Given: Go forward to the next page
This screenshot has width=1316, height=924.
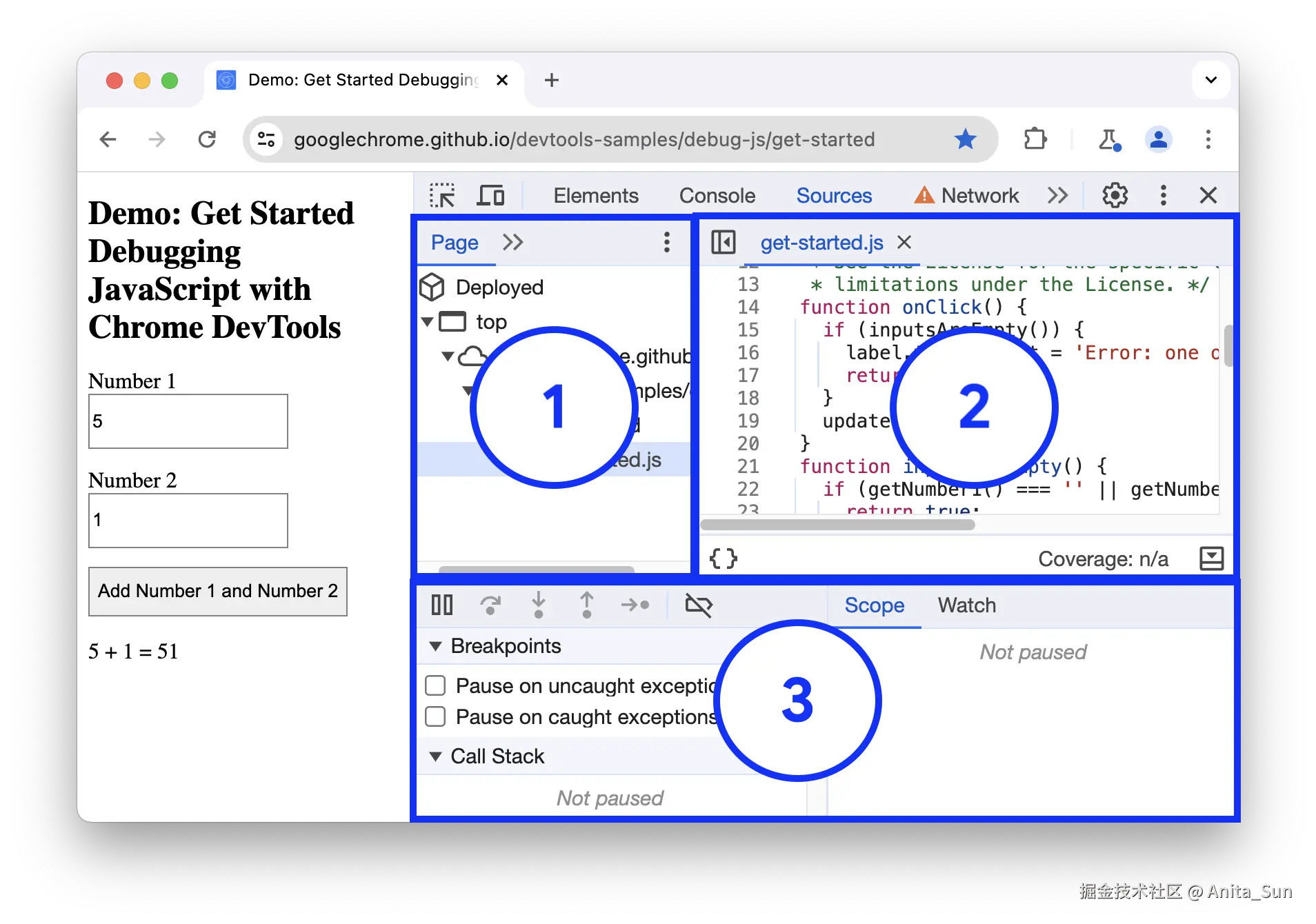Looking at the screenshot, I should [157, 140].
